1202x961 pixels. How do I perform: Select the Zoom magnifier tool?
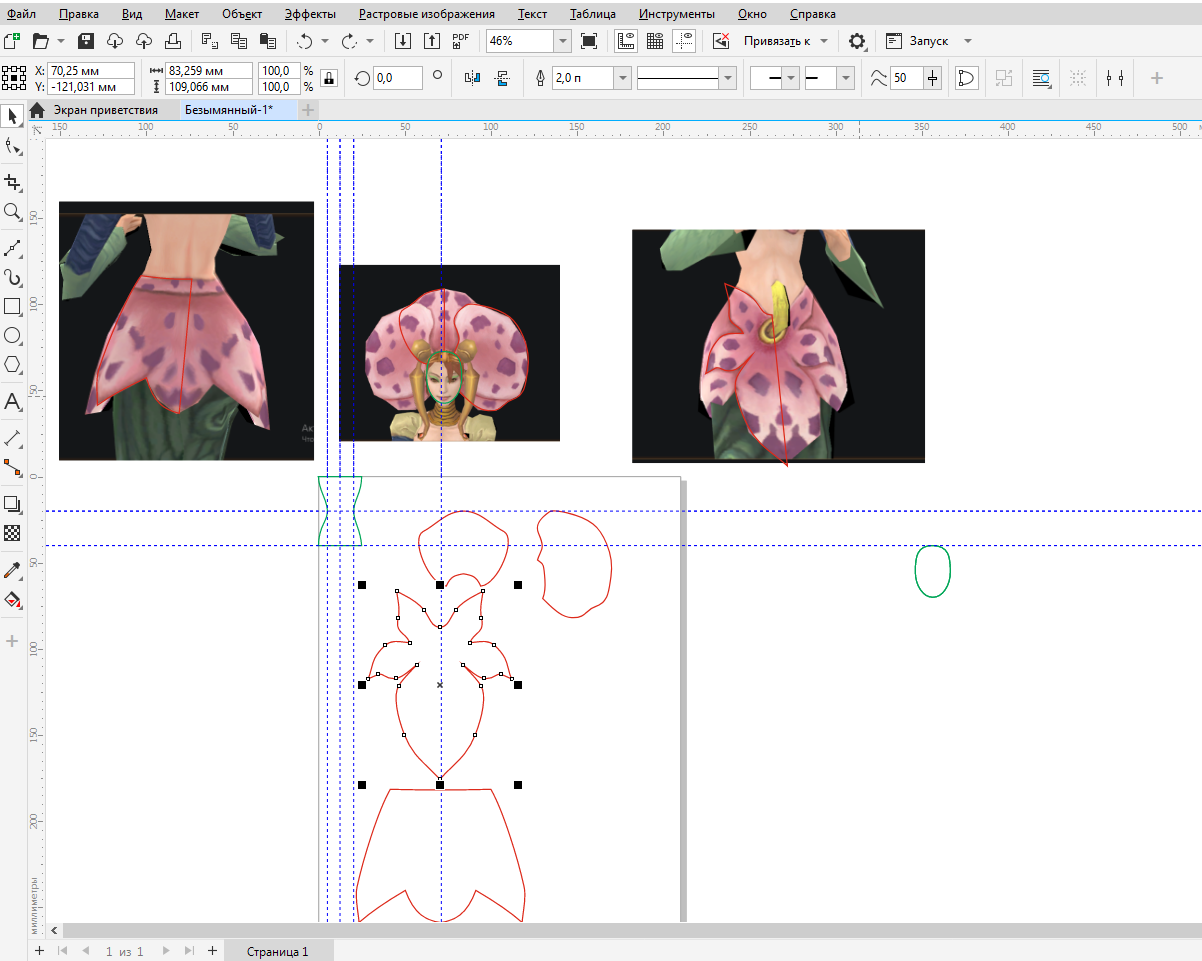click(x=12, y=212)
